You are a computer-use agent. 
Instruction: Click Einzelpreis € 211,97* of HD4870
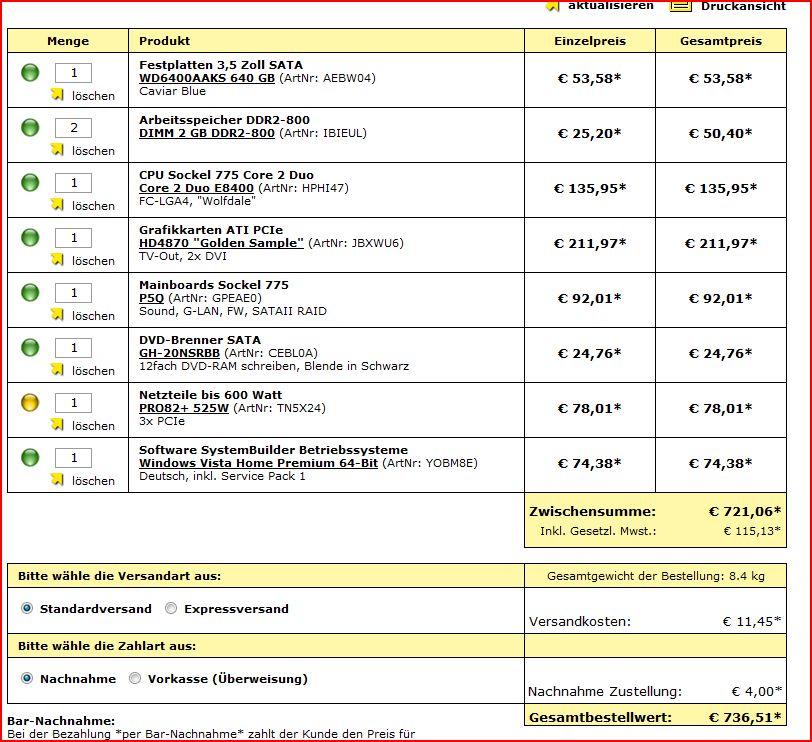[590, 243]
